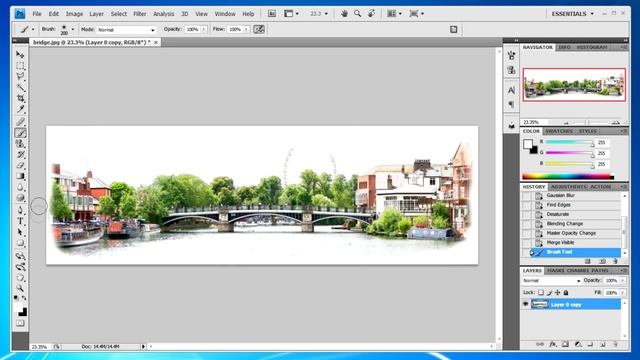Select the Shape tool in toolbox

(x=20, y=243)
